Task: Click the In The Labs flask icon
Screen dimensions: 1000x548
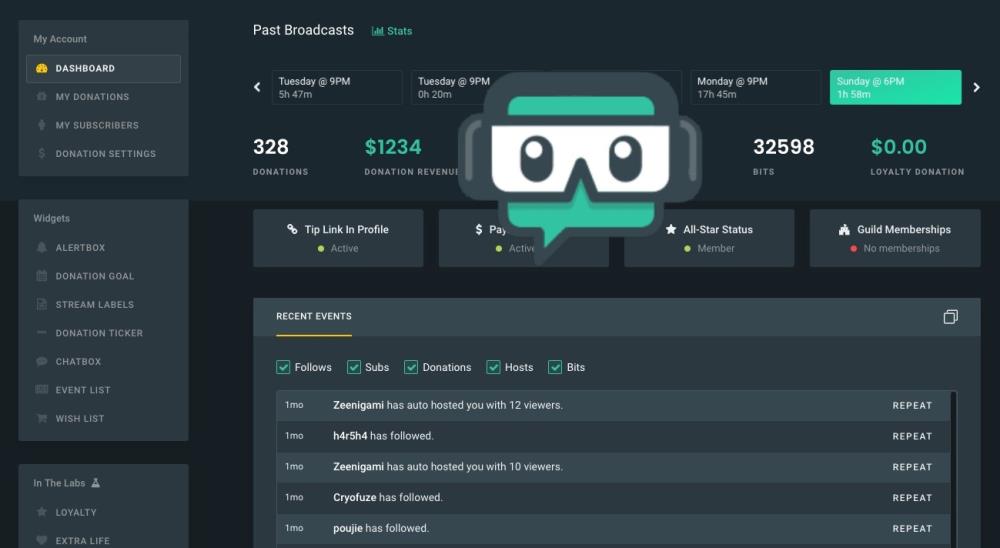Action: tap(96, 483)
